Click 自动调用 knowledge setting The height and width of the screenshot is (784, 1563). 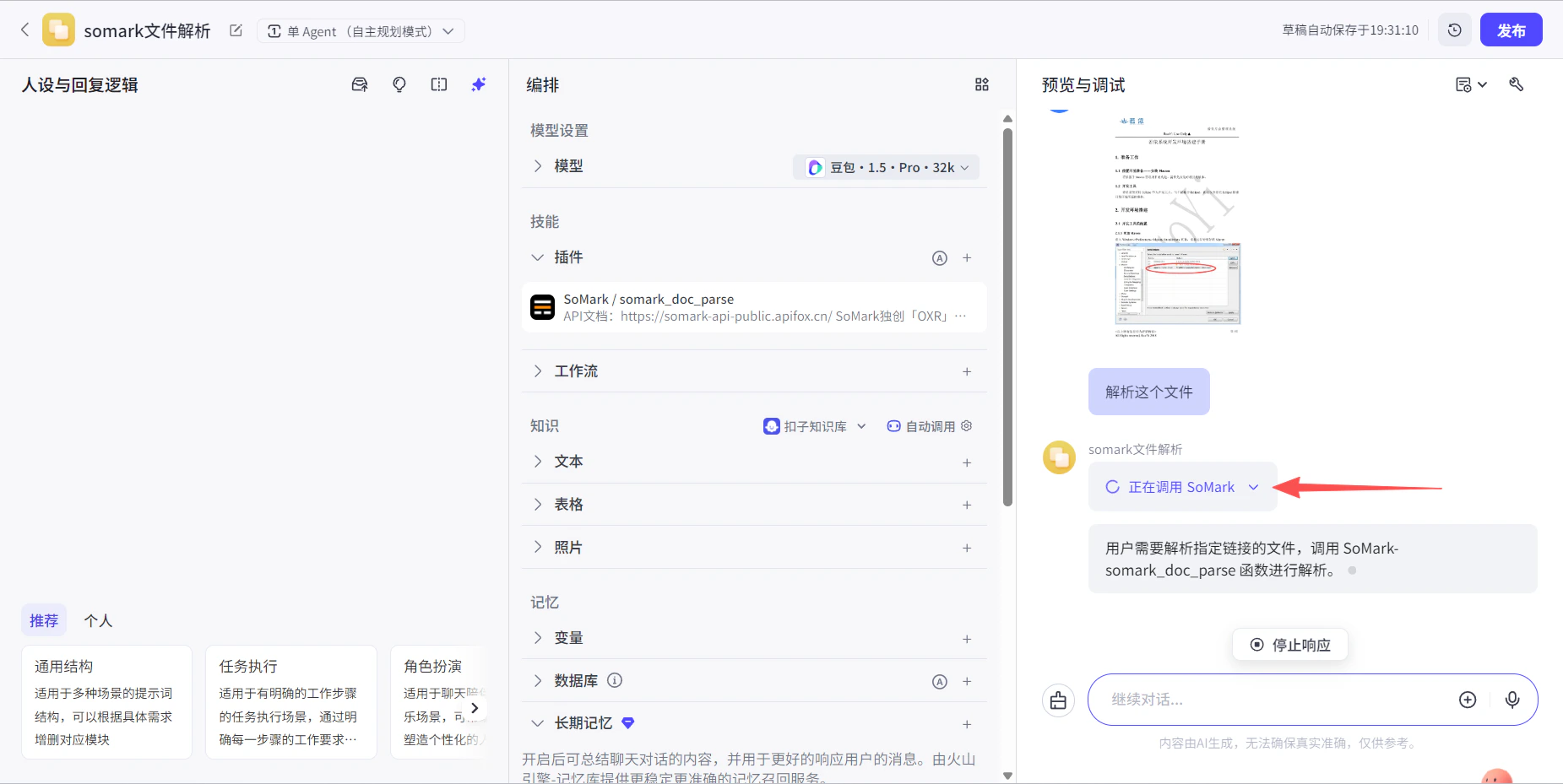coord(930,426)
